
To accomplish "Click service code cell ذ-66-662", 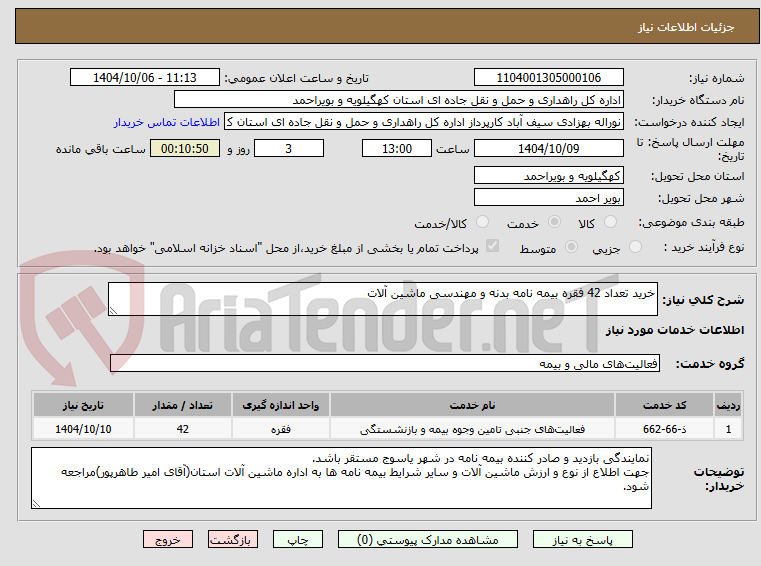I will click(664, 429).
